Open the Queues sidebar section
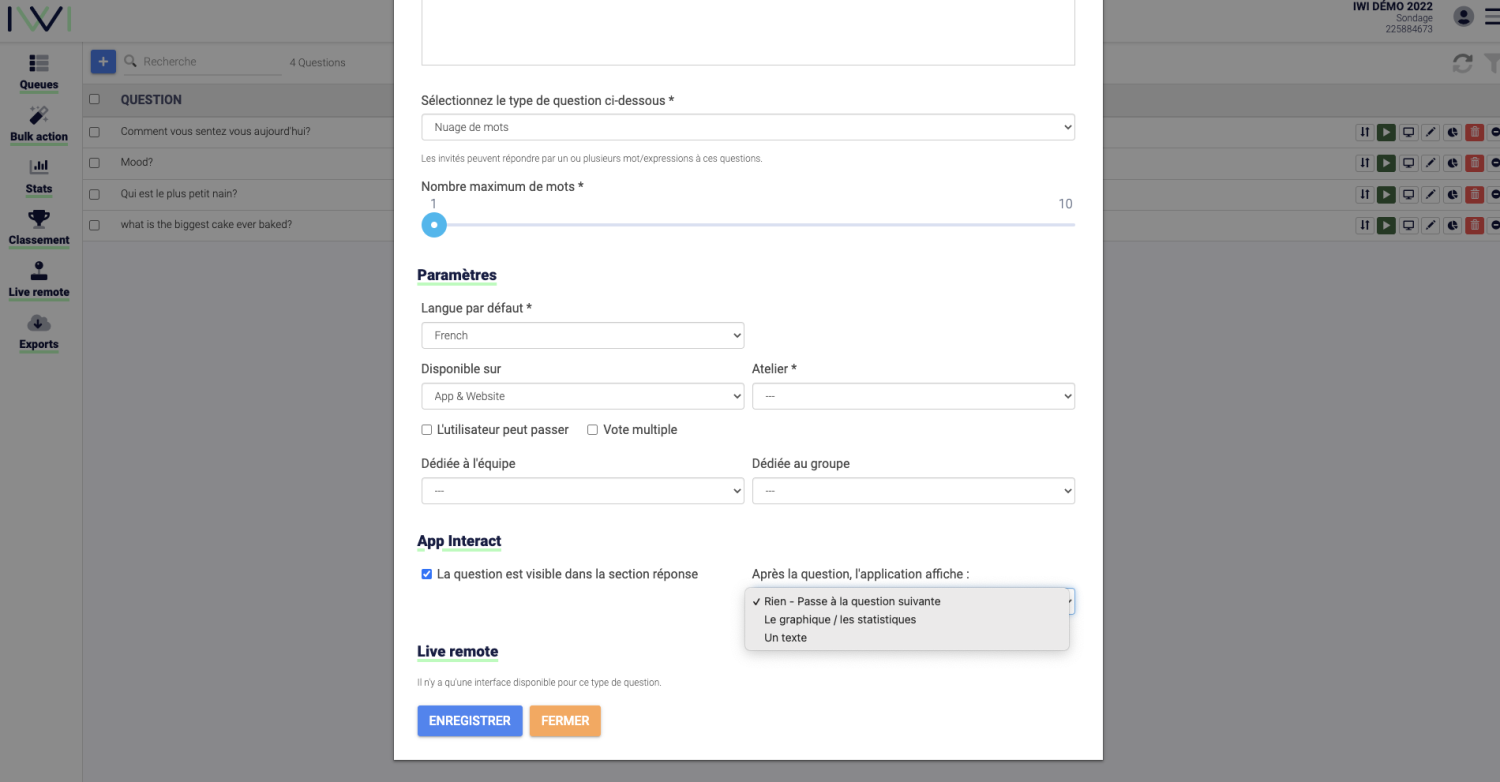Viewport: 1500px width, 782px height. click(x=39, y=72)
